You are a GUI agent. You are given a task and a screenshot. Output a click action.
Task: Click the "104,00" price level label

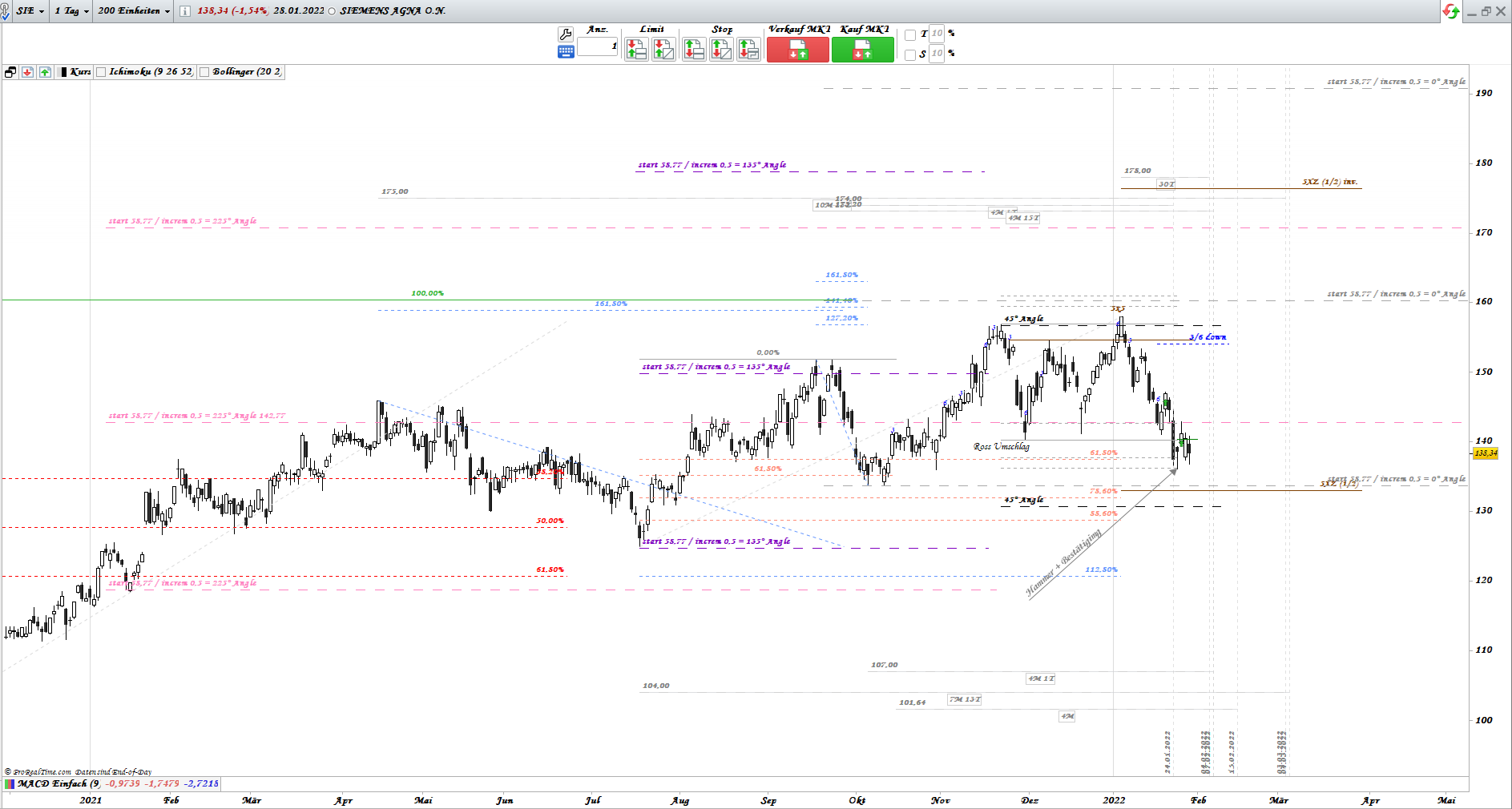(655, 686)
